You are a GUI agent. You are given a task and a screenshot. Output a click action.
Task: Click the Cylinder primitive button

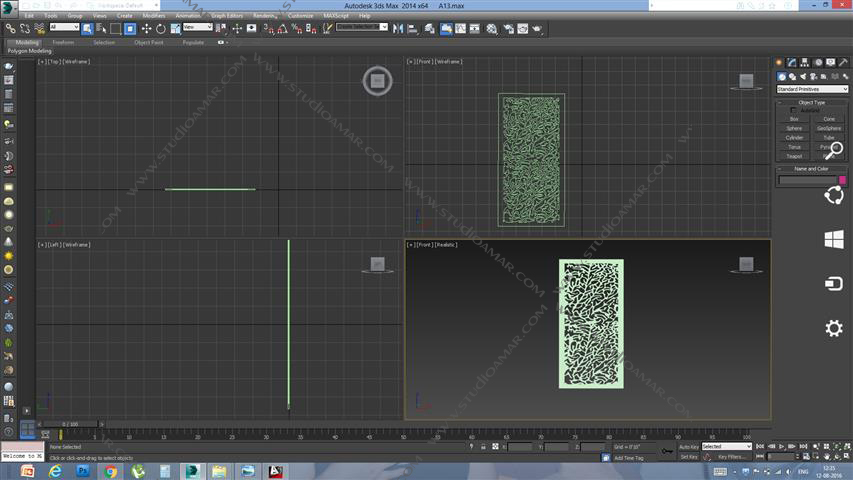(x=794, y=137)
